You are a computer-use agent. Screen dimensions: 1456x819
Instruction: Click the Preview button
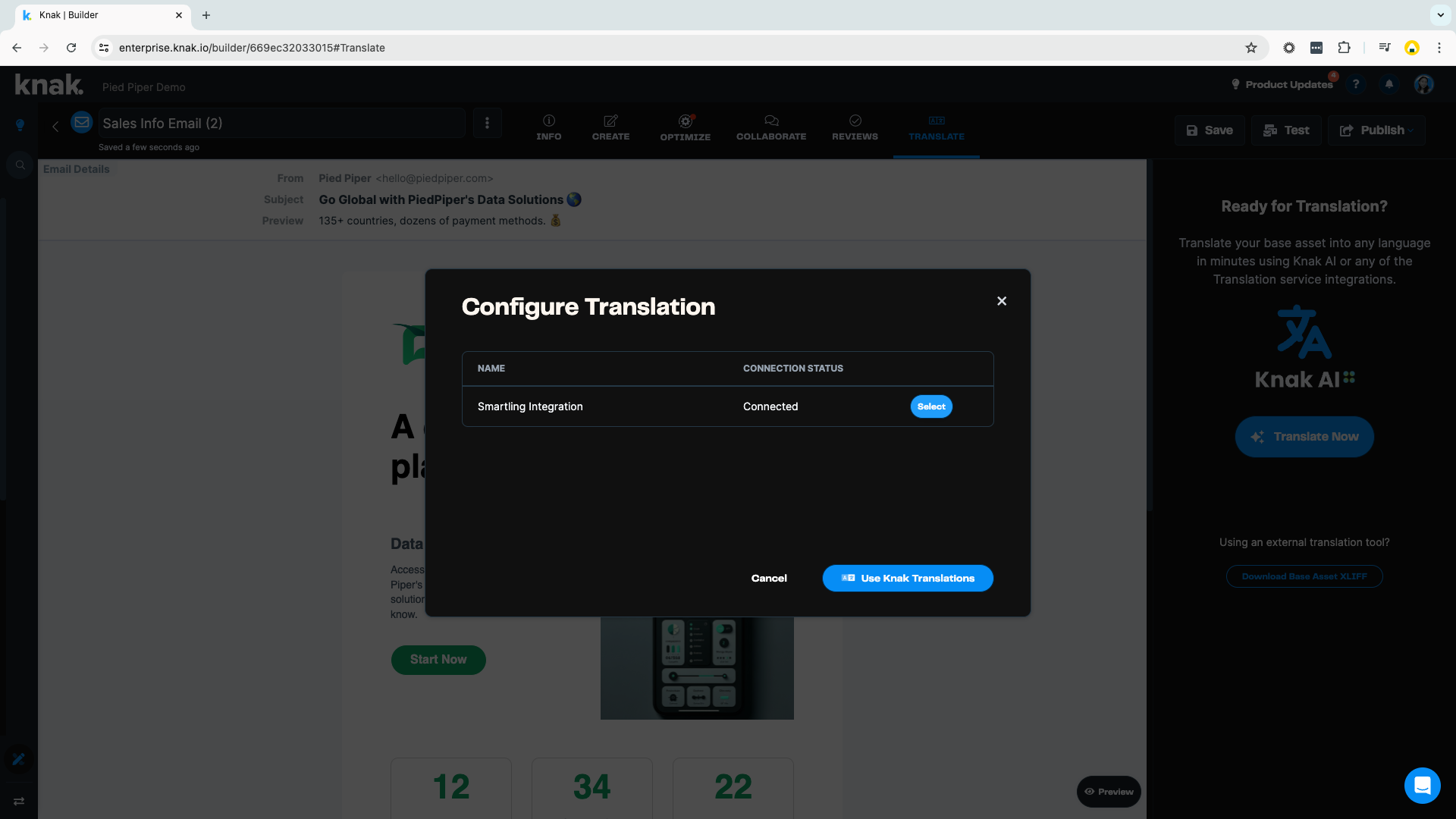1109,792
